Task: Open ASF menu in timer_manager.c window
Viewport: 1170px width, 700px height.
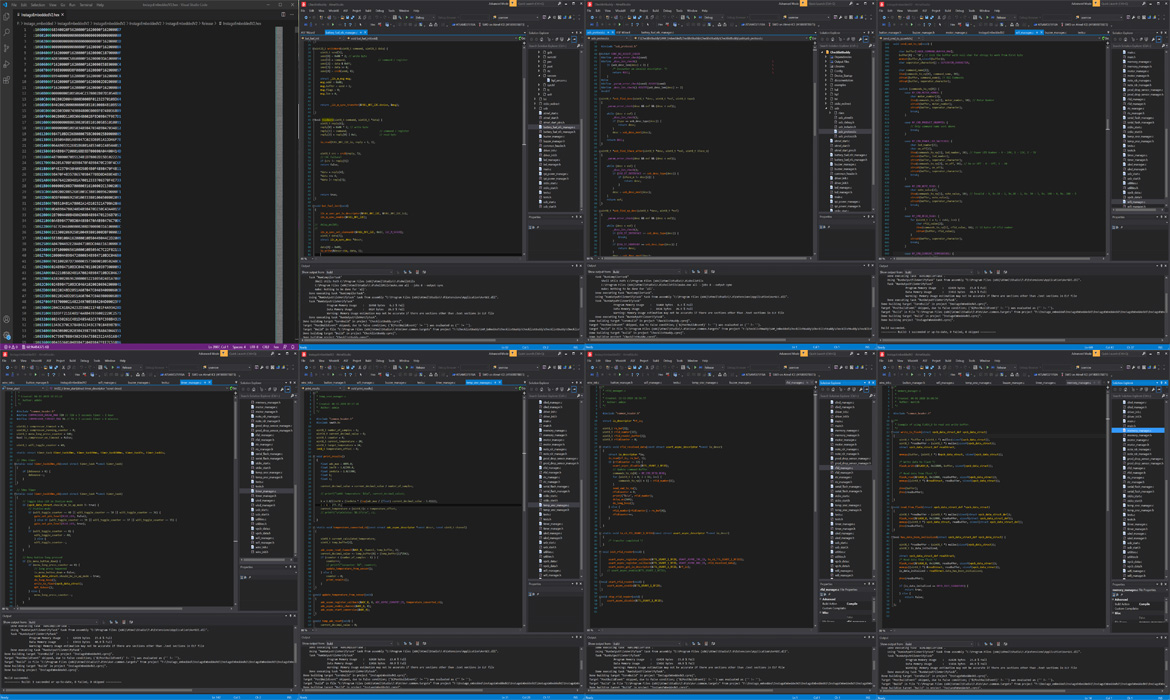Action: (49, 360)
